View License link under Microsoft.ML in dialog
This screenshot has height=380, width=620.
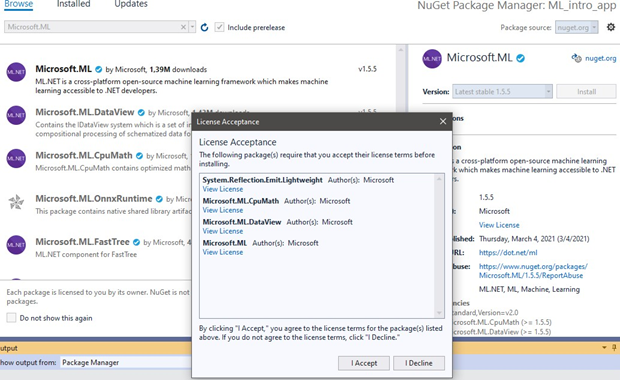[223, 252]
